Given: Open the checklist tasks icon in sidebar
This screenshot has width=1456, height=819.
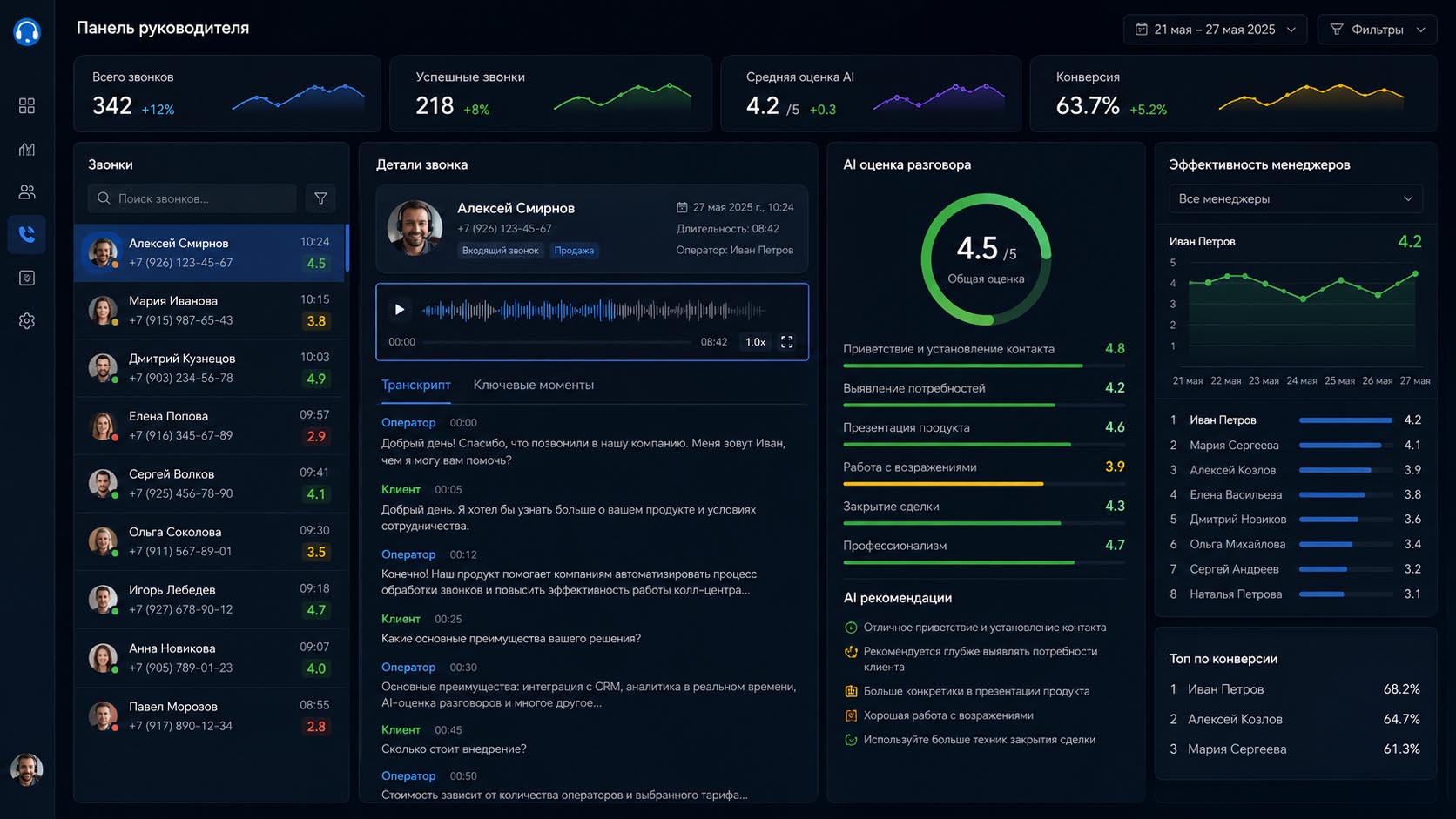Looking at the screenshot, I should tap(27, 278).
